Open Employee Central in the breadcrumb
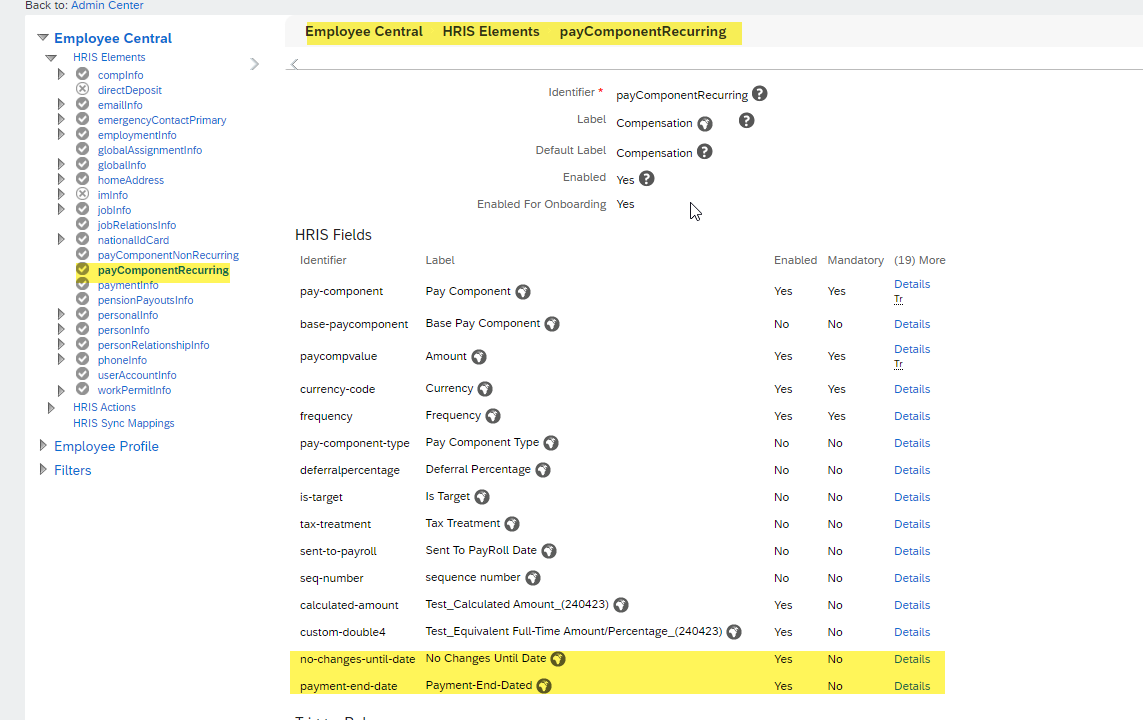 [364, 31]
